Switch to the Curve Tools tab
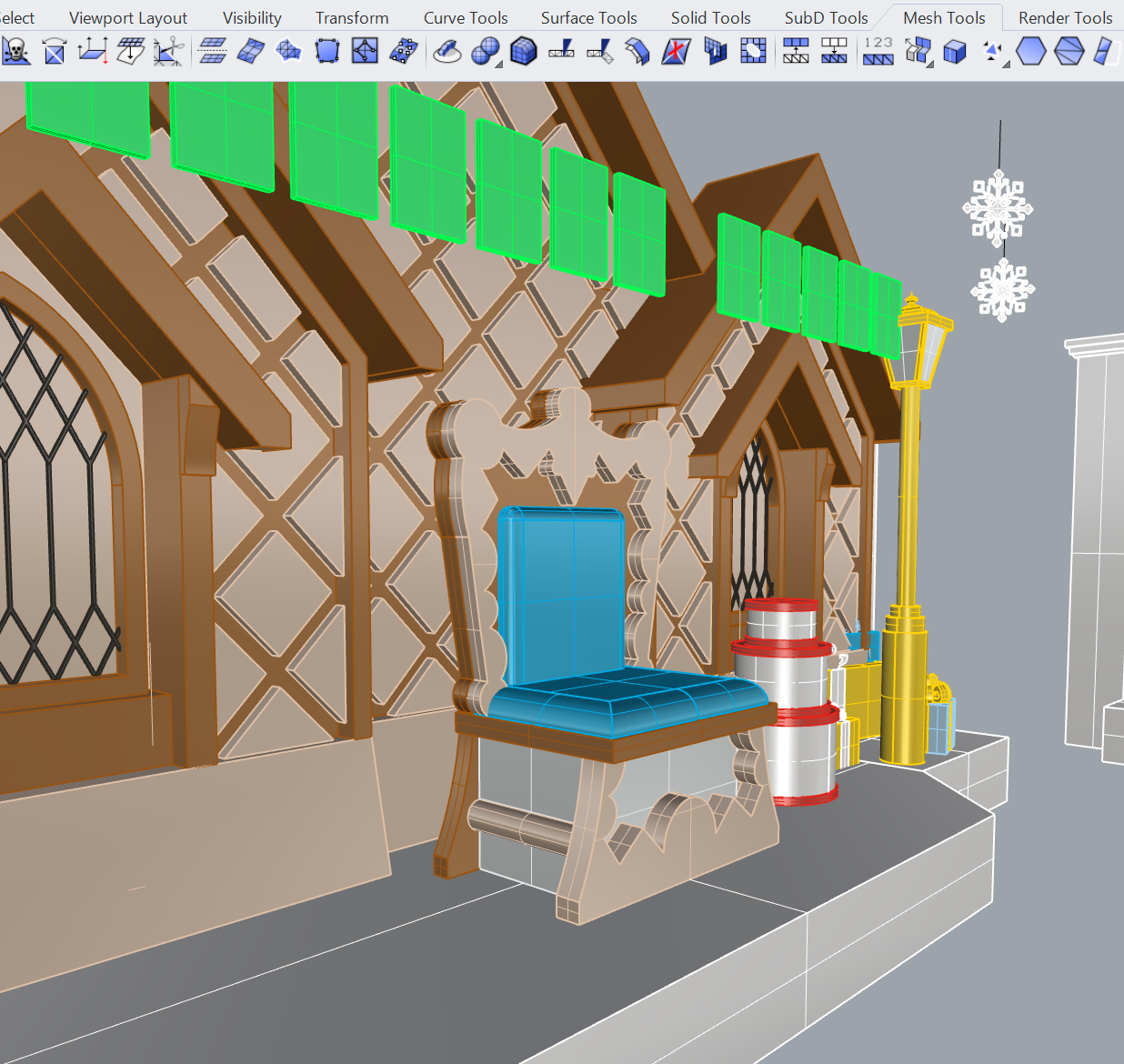 tap(466, 18)
